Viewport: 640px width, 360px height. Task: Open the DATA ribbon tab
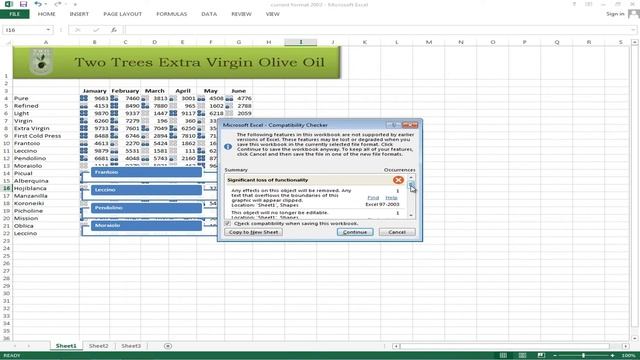tap(209, 14)
